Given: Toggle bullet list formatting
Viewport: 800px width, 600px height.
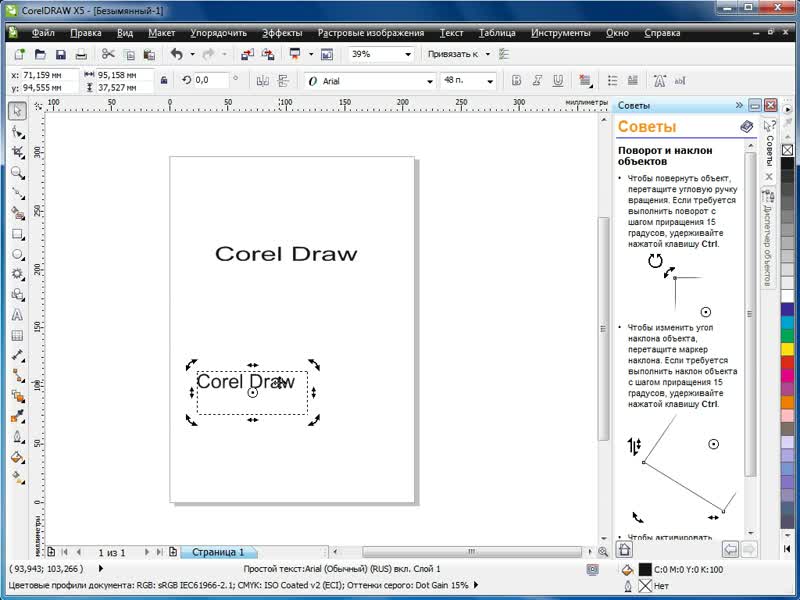Looking at the screenshot, I should click(612, 81).
